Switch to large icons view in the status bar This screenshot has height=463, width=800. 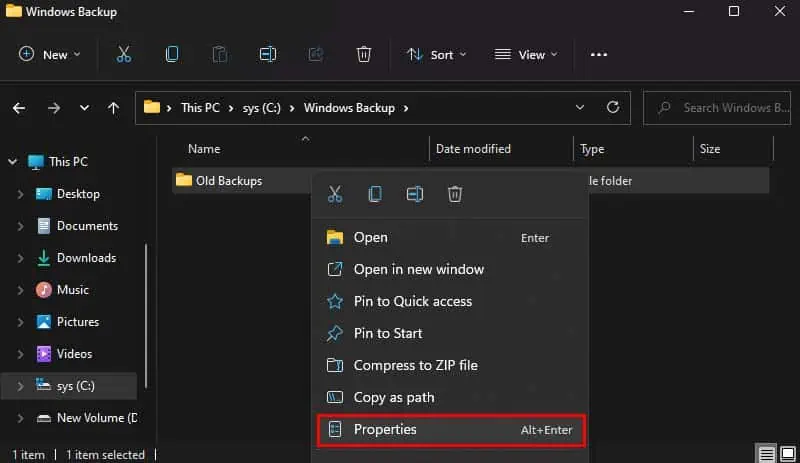coord(788,453)
